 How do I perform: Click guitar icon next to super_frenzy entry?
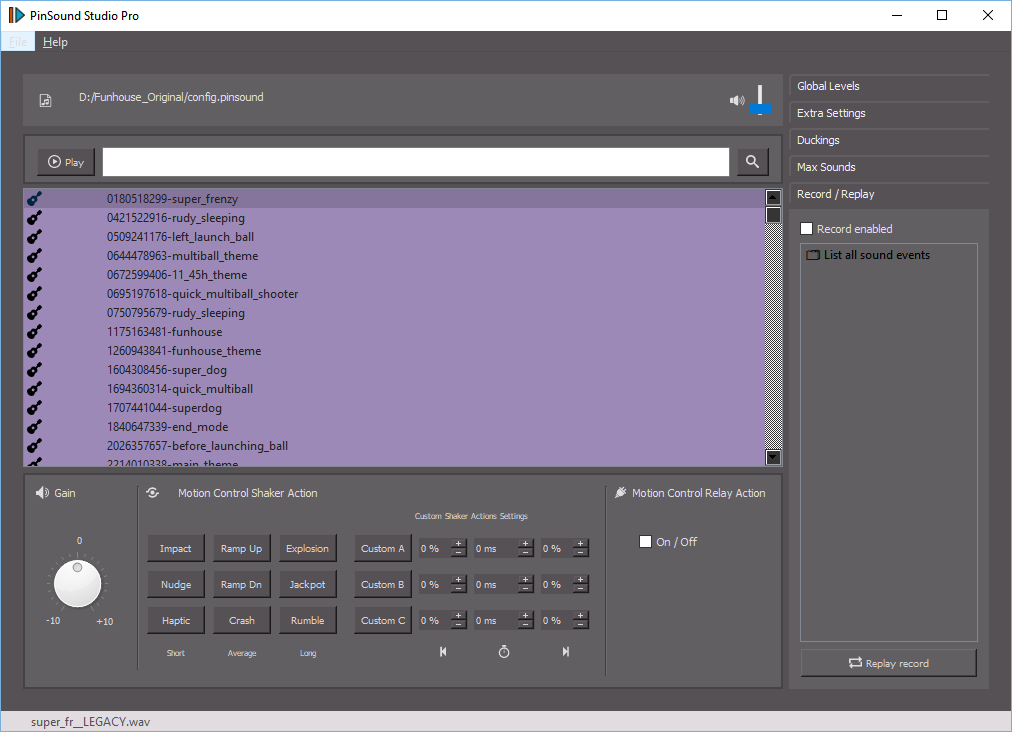(x=35, y=199)
